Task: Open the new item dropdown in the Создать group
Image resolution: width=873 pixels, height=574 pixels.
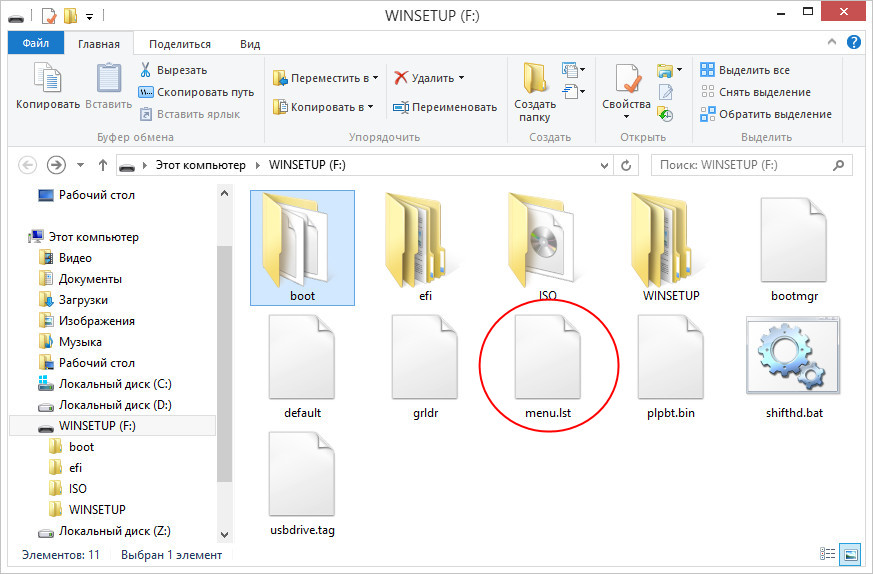Action: [573, 70]
